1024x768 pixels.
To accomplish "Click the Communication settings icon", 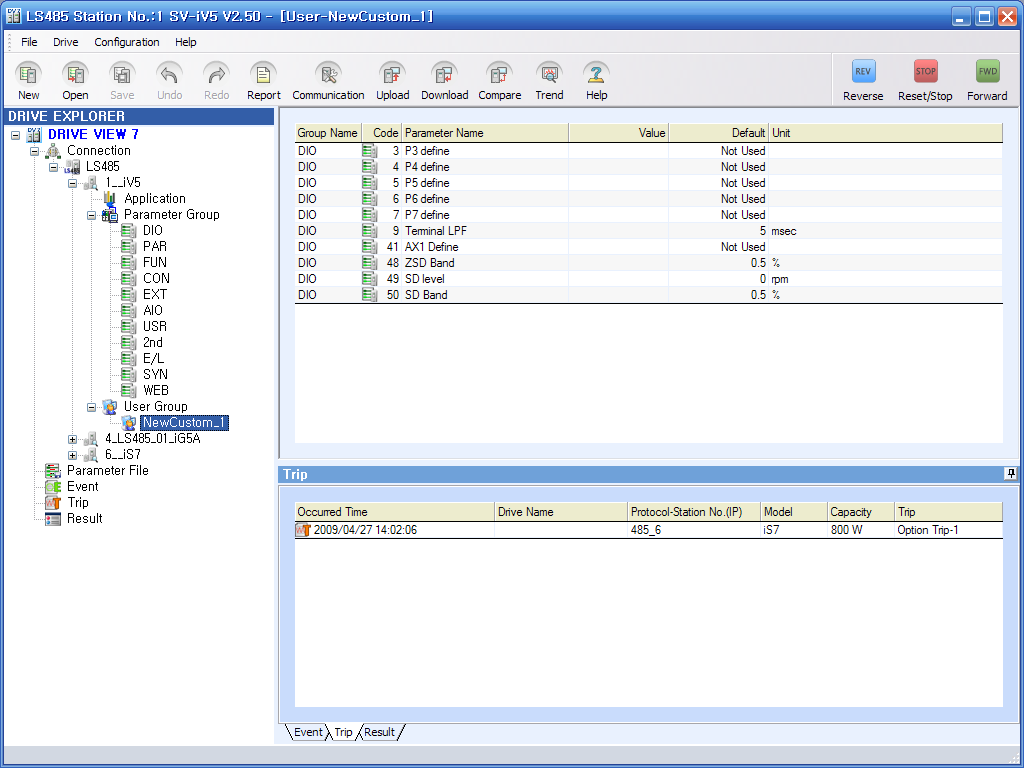I will click(328, 75).
